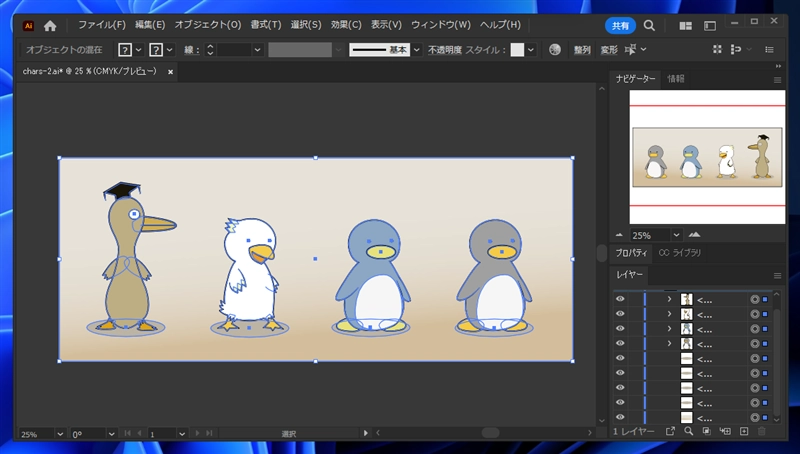Open the 効果(C) menu

tap(346, 25)
